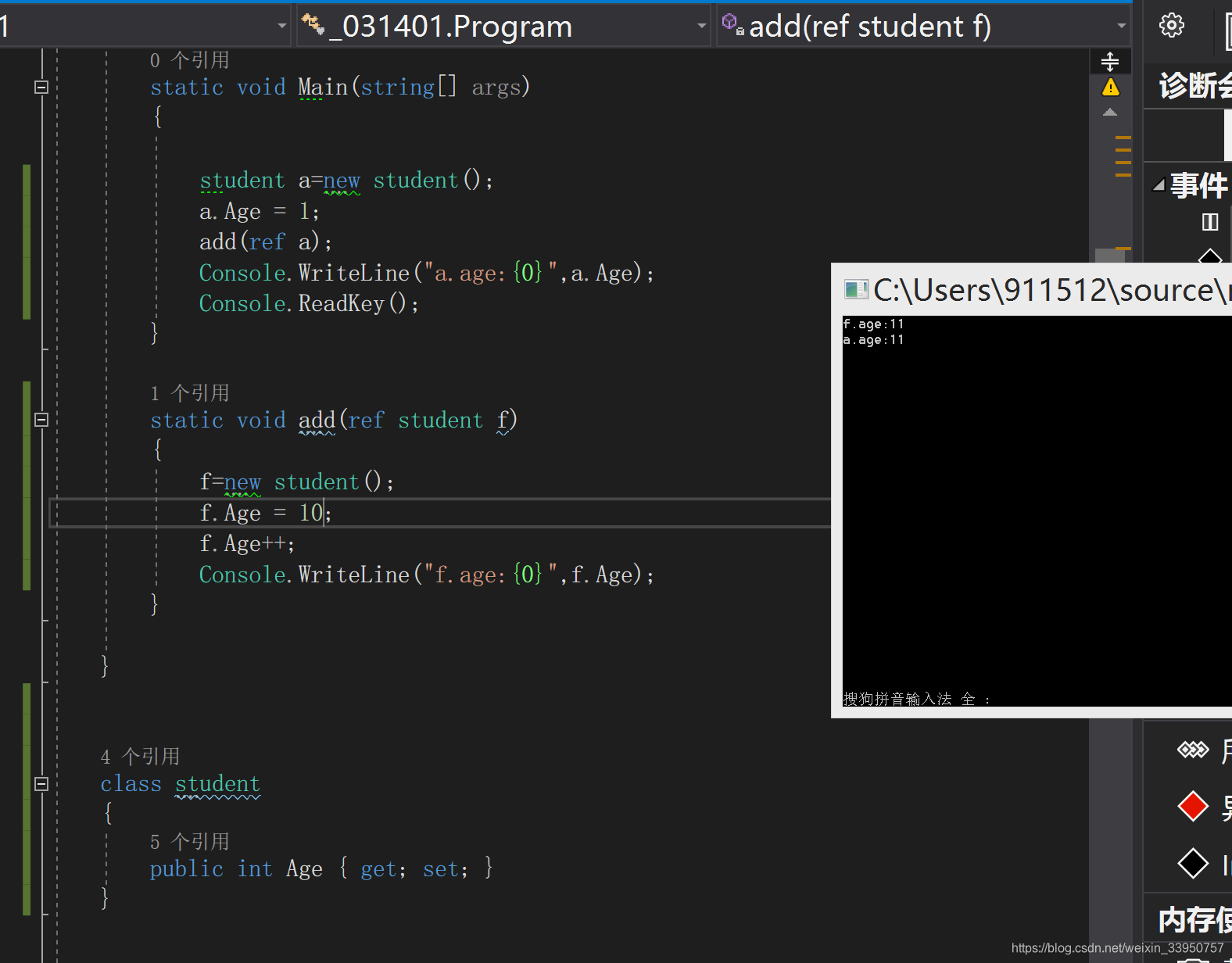Image resolution: width=1232 pixels, height=963 pixels.
Task: Click the 内存 section heading
Action: [x=1194, y=920]
